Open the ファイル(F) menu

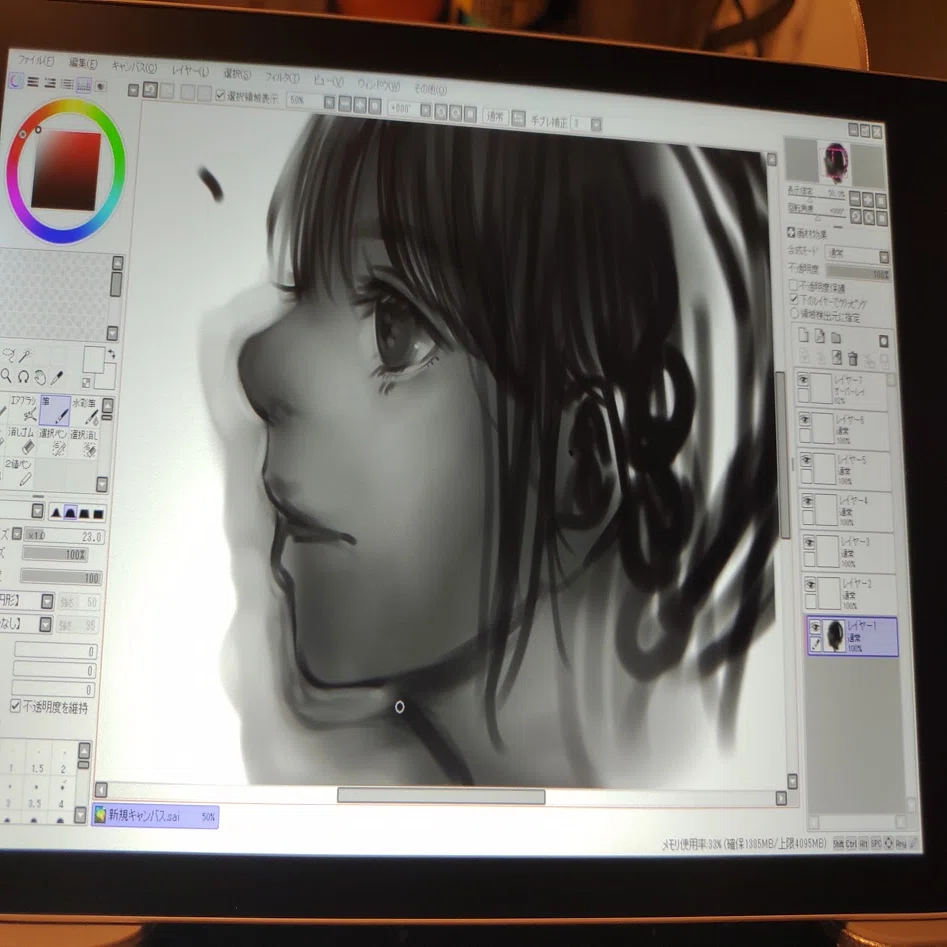(x=36, y=61)
